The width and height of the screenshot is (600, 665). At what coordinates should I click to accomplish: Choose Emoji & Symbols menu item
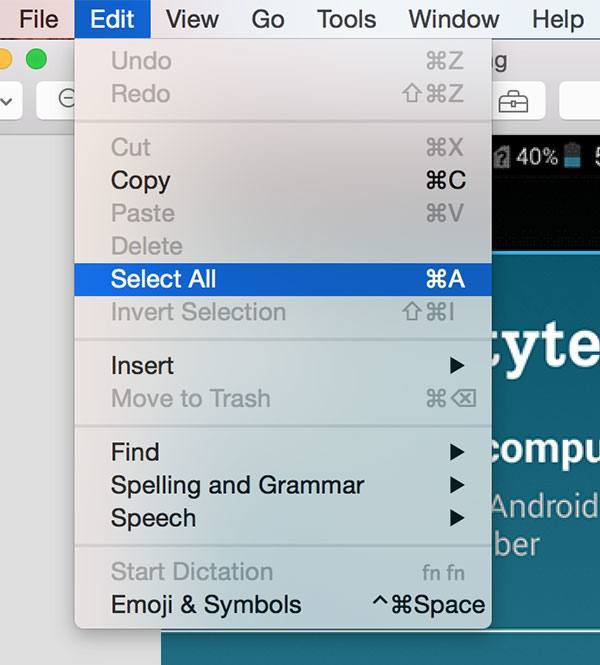pyautogui.click(x=283, y=604)
